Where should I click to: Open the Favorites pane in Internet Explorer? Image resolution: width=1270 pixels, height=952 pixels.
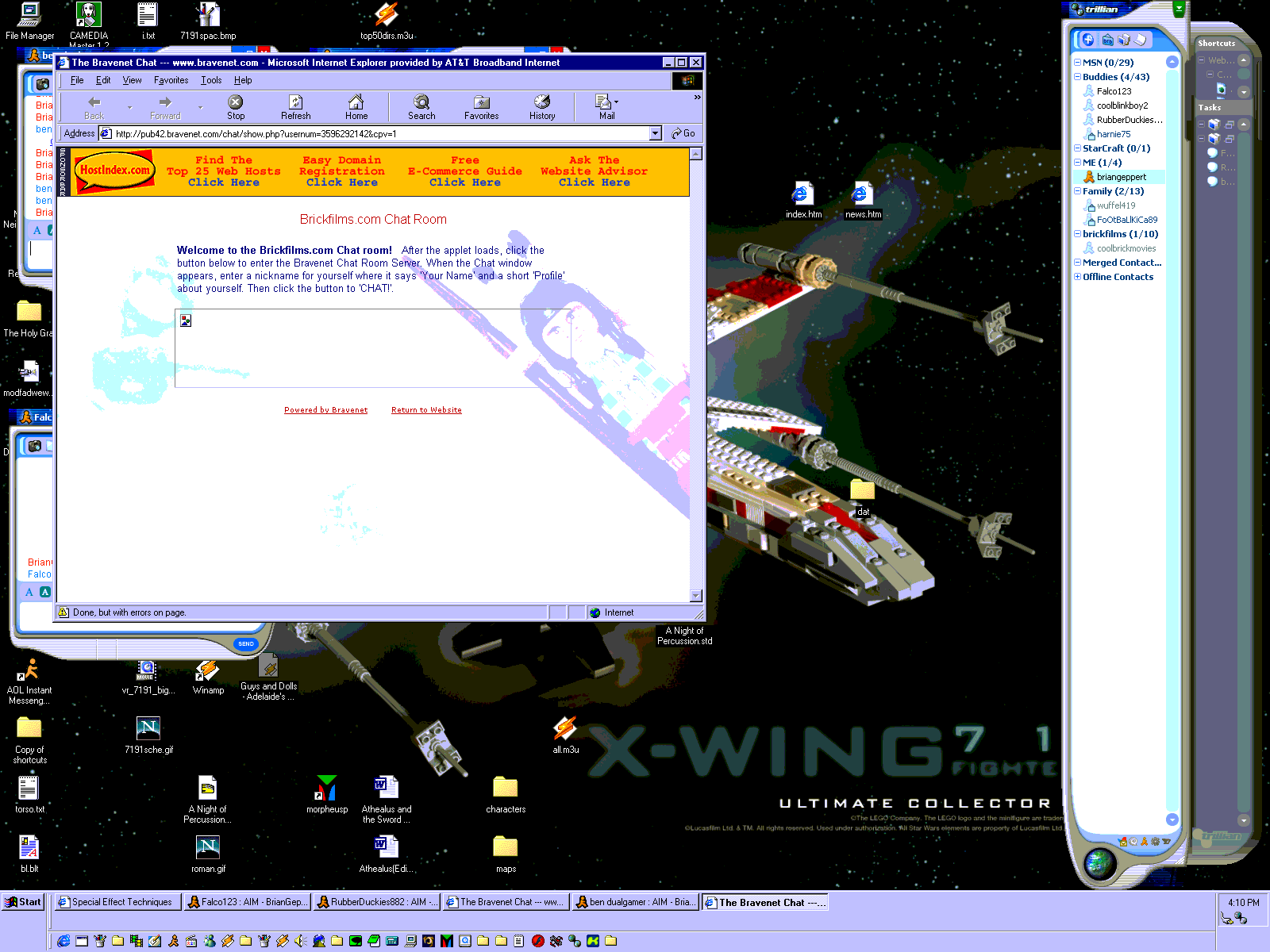pos(481,107)
